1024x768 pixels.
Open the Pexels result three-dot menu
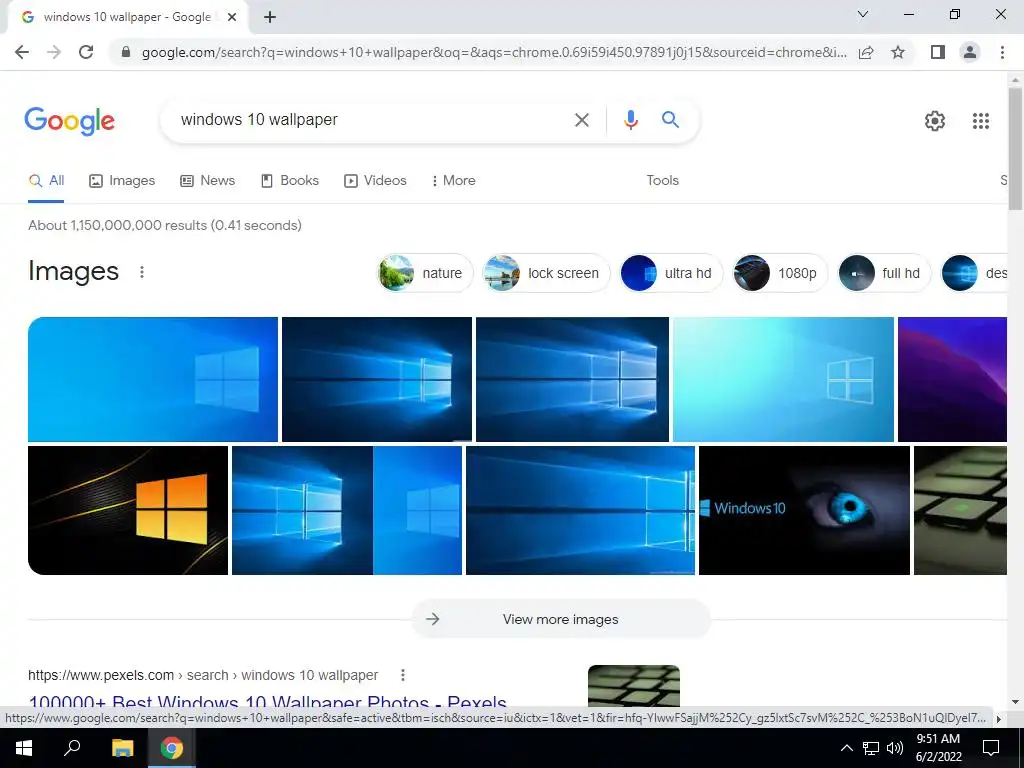[x=403, y=675]
